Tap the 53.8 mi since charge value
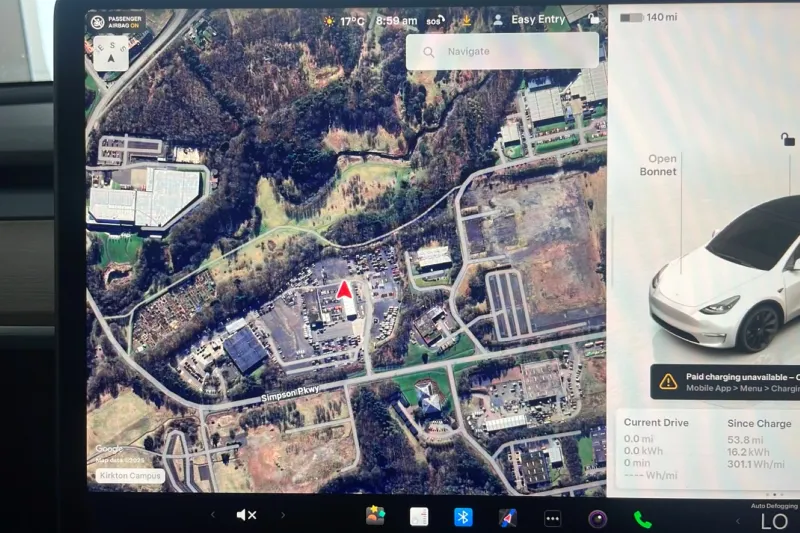This screenshot has width=800, height=533. pyautogui.click(x=745, y=440)
